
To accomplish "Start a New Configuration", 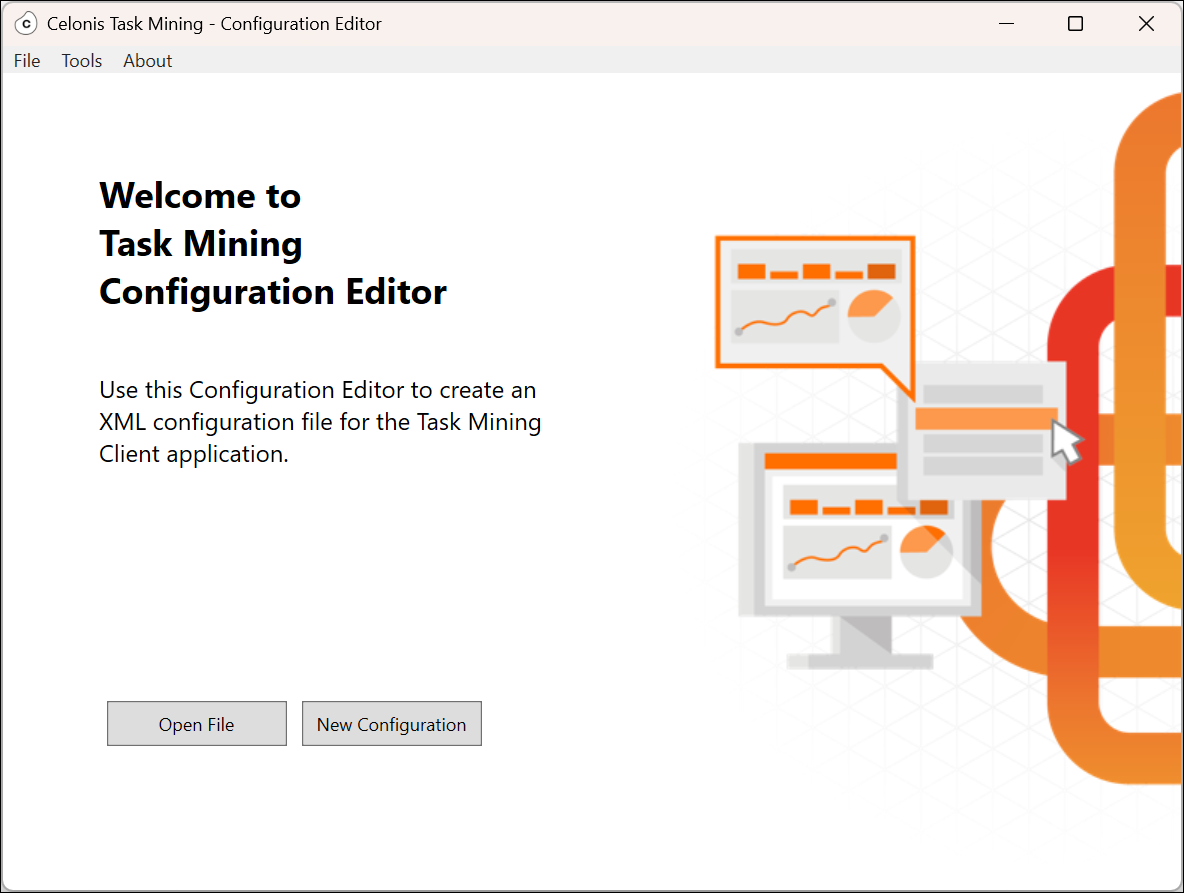I will [391, 723].
